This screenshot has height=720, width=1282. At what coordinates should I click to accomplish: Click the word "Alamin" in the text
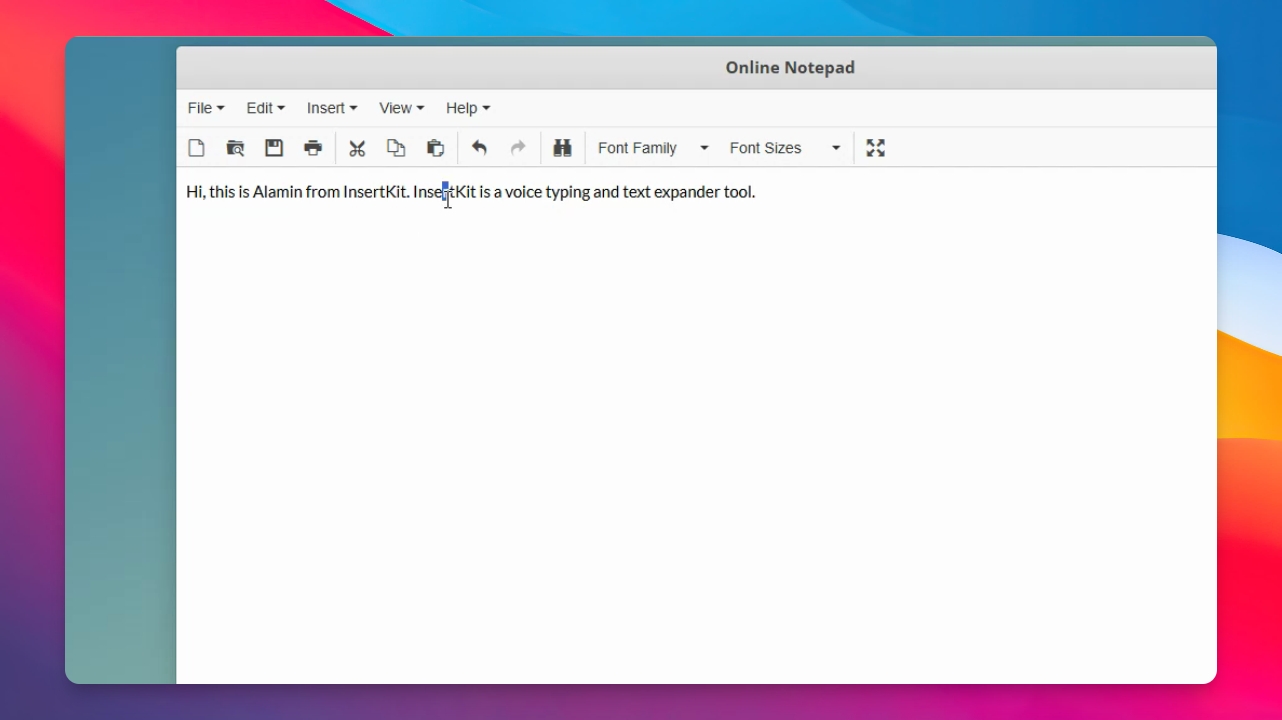[x=277, y=192]
